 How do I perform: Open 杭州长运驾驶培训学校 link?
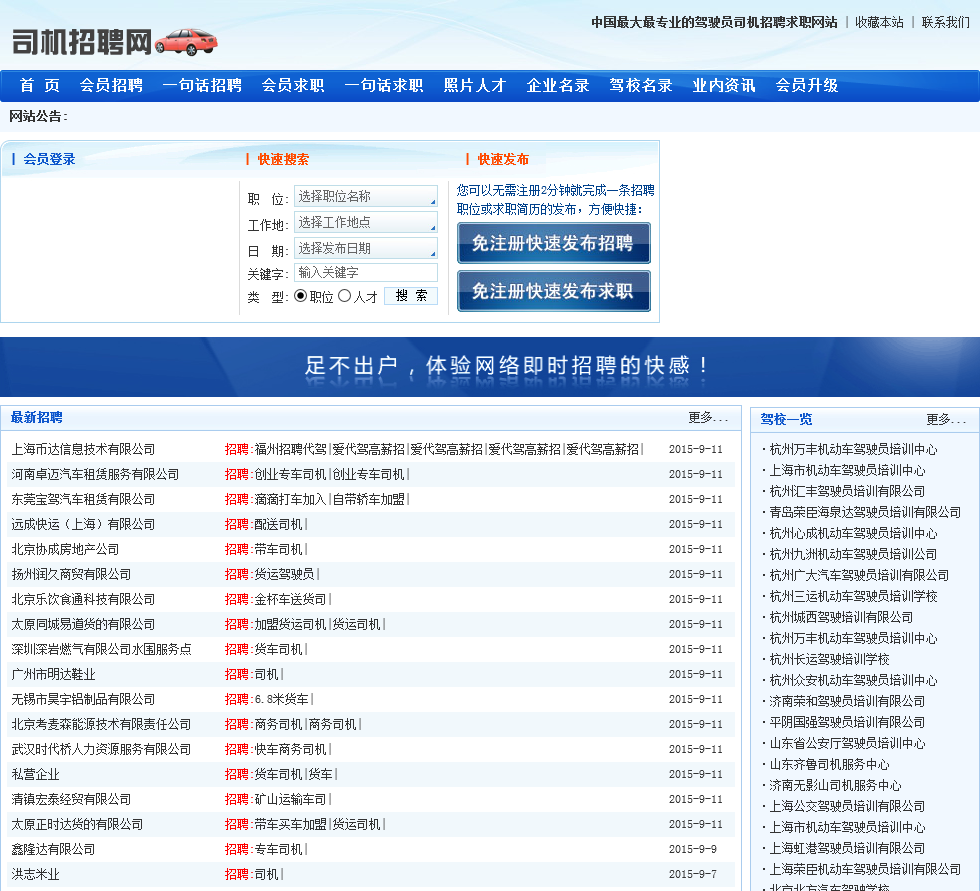point(829,659)
